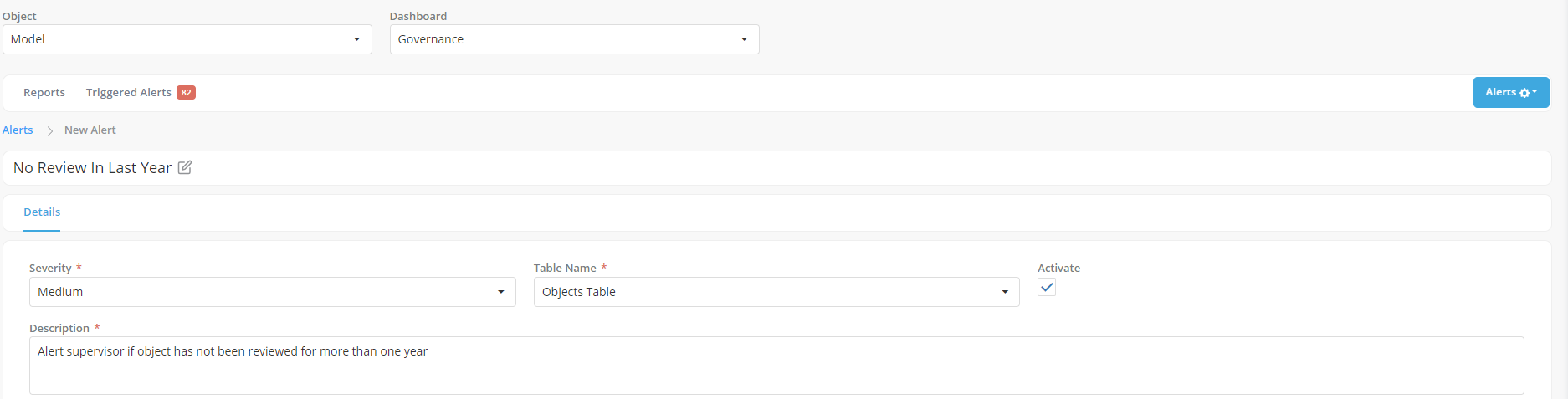Click the Object field caret arrow
This screenshot has height=399, width=1568.
click(x=356, y=39)
